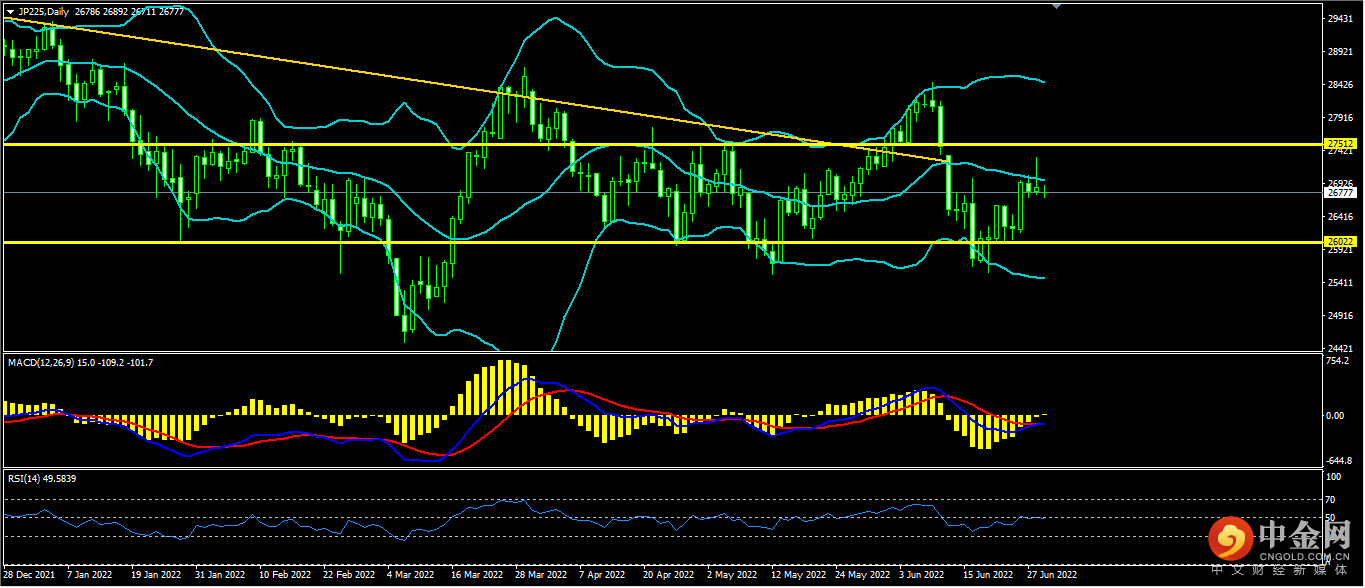The image size is (1365, 588).
Task: Click the 27916 price scale value
Action: coord(1338,118)
